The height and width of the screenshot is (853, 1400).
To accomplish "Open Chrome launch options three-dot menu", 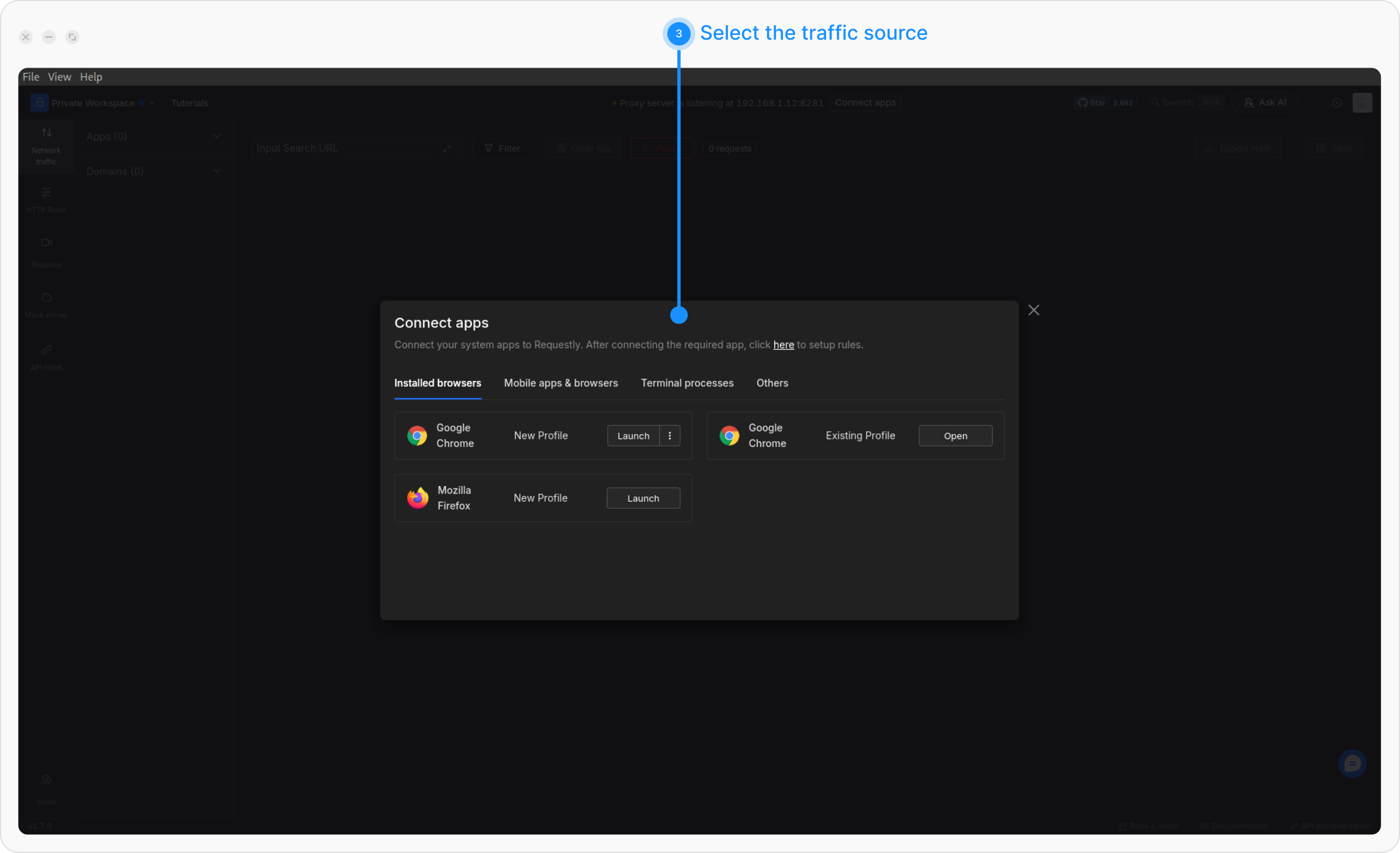I will coord(670,436).
